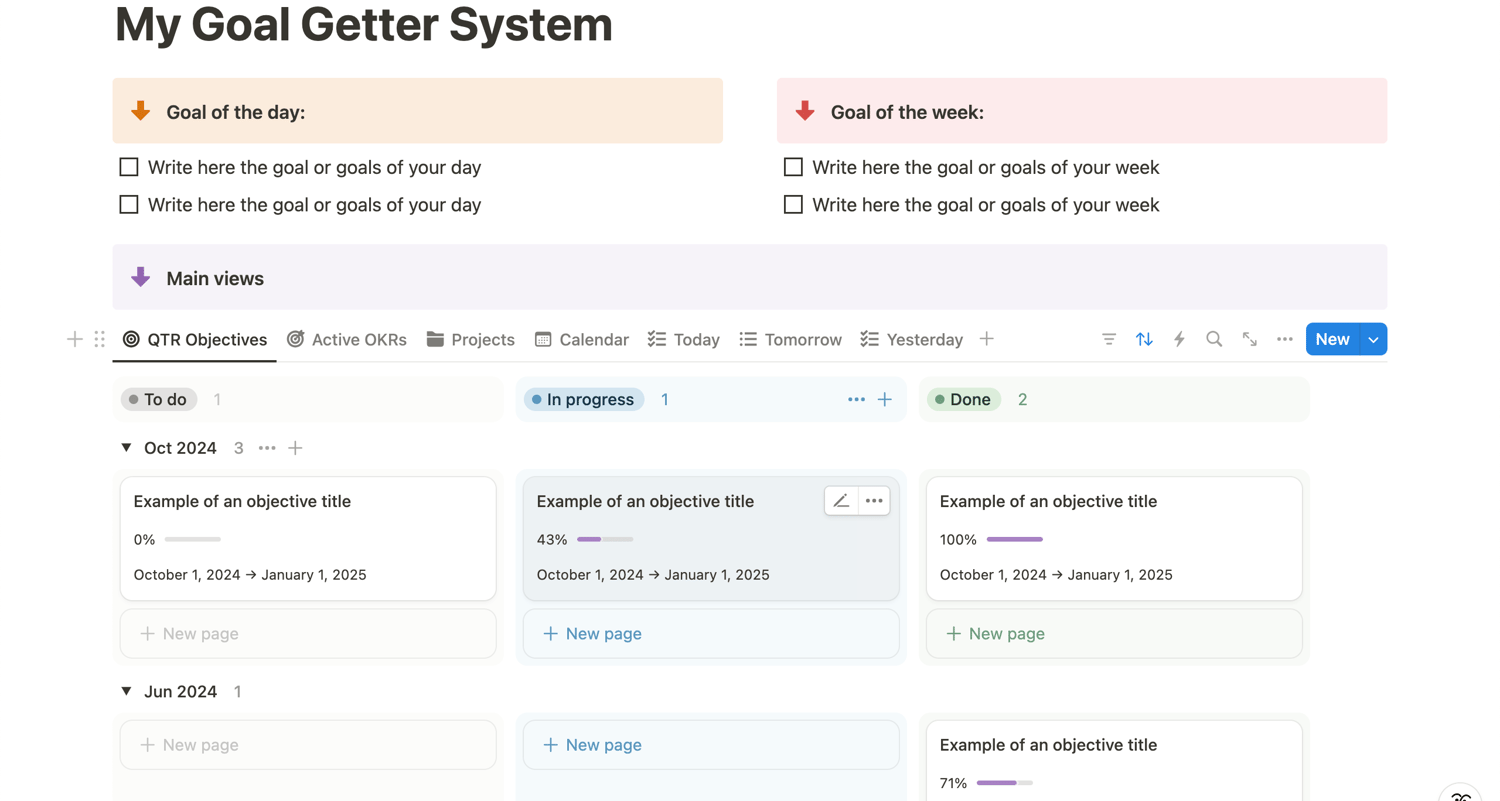Viewport: 1500px width, 801px height.
Task: Open the Jun 2024 objective card at 71%
Action: [1114, 760]
